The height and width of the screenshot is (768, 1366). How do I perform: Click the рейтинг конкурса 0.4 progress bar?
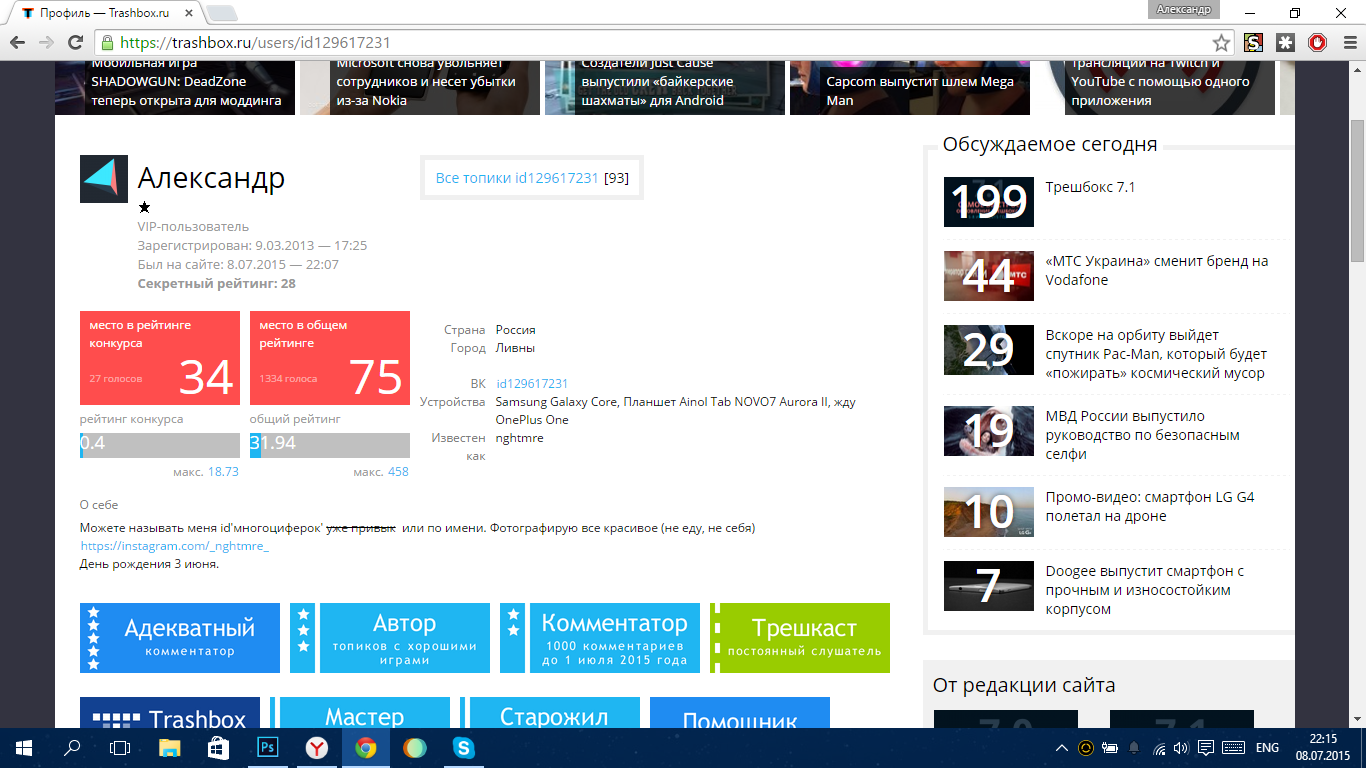coord(160,445)
